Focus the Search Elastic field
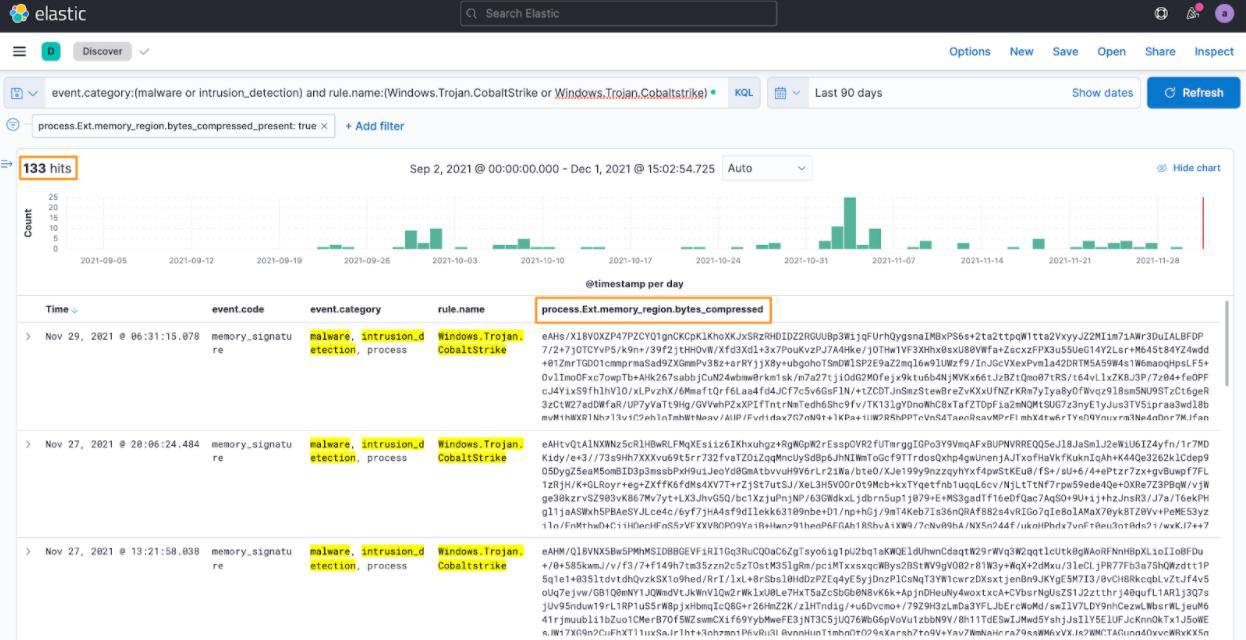The image size is (1246, 640). click(618, 14)
